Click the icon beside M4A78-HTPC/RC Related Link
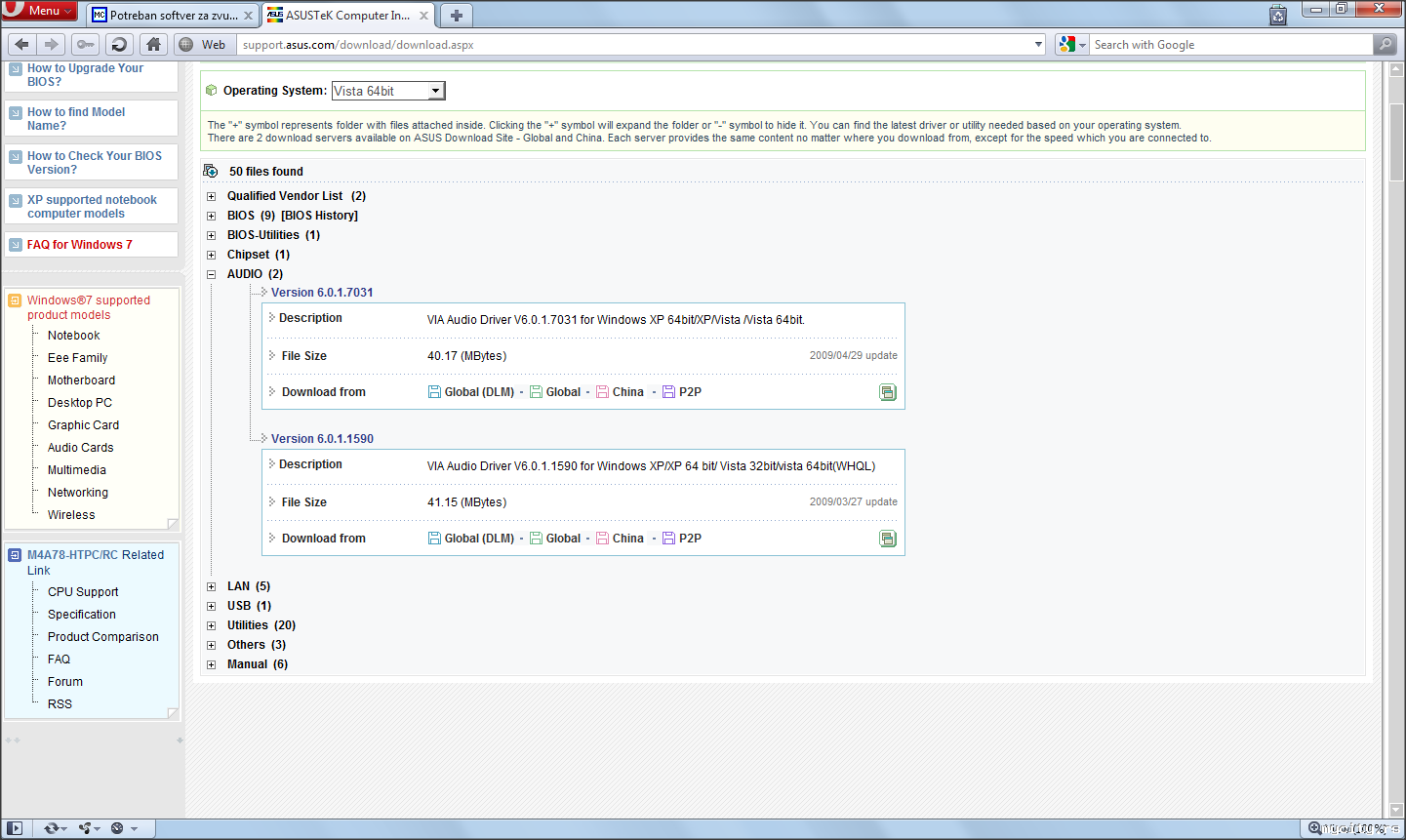Image resolution: width=1406 pixels, height=840 pixels. coord(15,555)
